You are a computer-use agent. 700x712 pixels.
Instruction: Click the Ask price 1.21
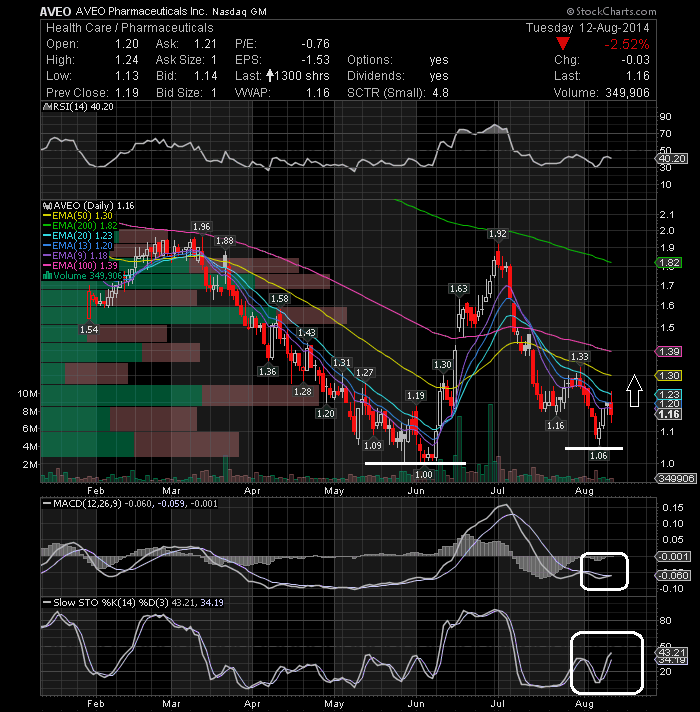[x=205, y=44]
